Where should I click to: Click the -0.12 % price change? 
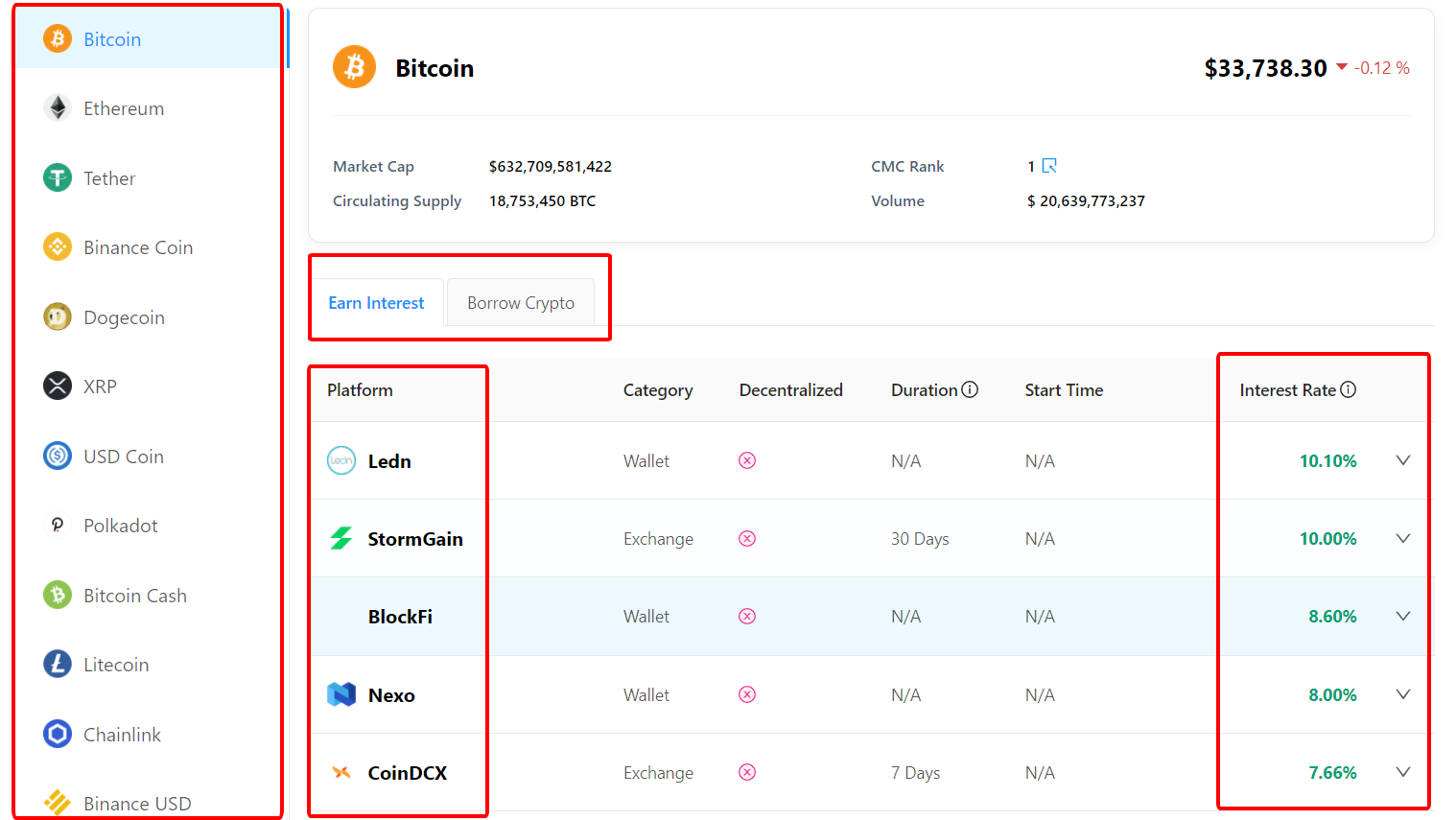1382,68
